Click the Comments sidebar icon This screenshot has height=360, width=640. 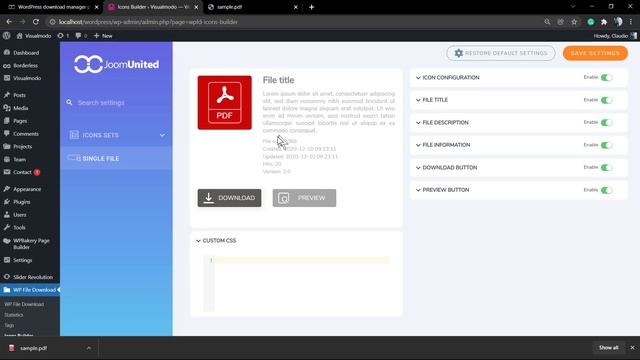[7, 133]
